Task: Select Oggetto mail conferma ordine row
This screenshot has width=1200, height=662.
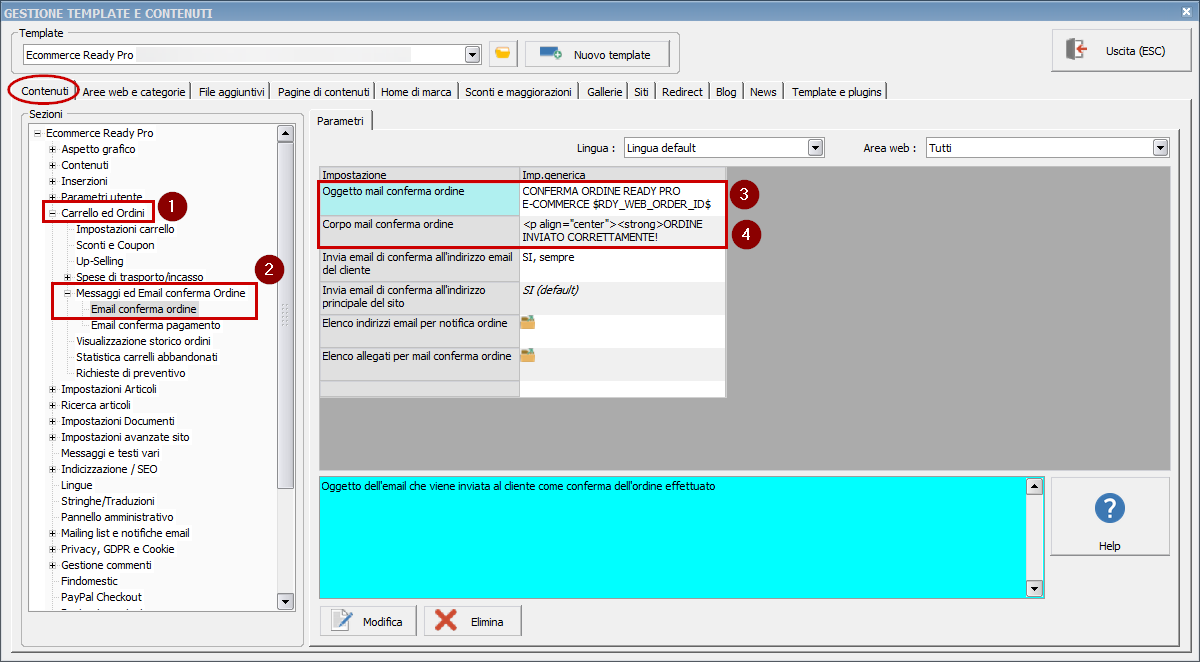Action: (523, 197)
